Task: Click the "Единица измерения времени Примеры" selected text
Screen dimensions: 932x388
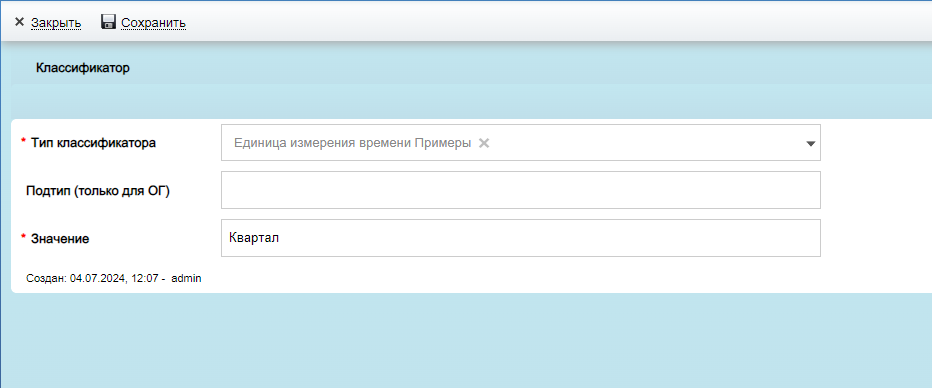Action: click(352, 143)
